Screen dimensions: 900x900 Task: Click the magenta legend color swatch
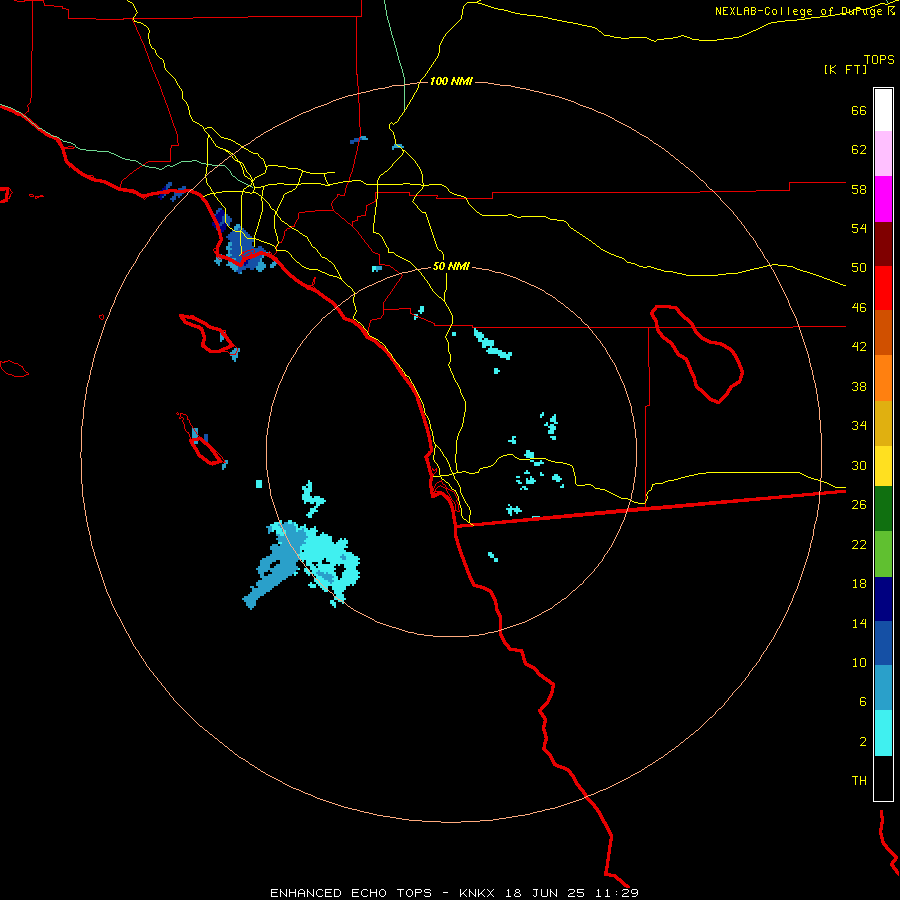coord(883,199)
